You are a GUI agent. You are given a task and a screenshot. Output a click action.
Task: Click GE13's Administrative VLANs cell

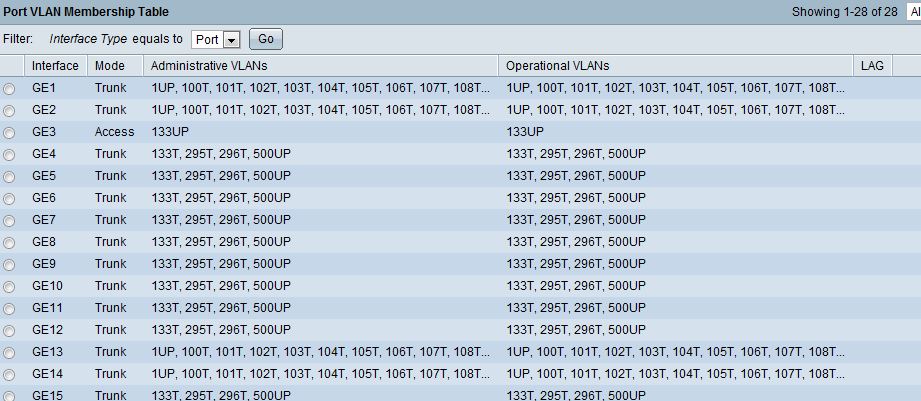point(320,352)
